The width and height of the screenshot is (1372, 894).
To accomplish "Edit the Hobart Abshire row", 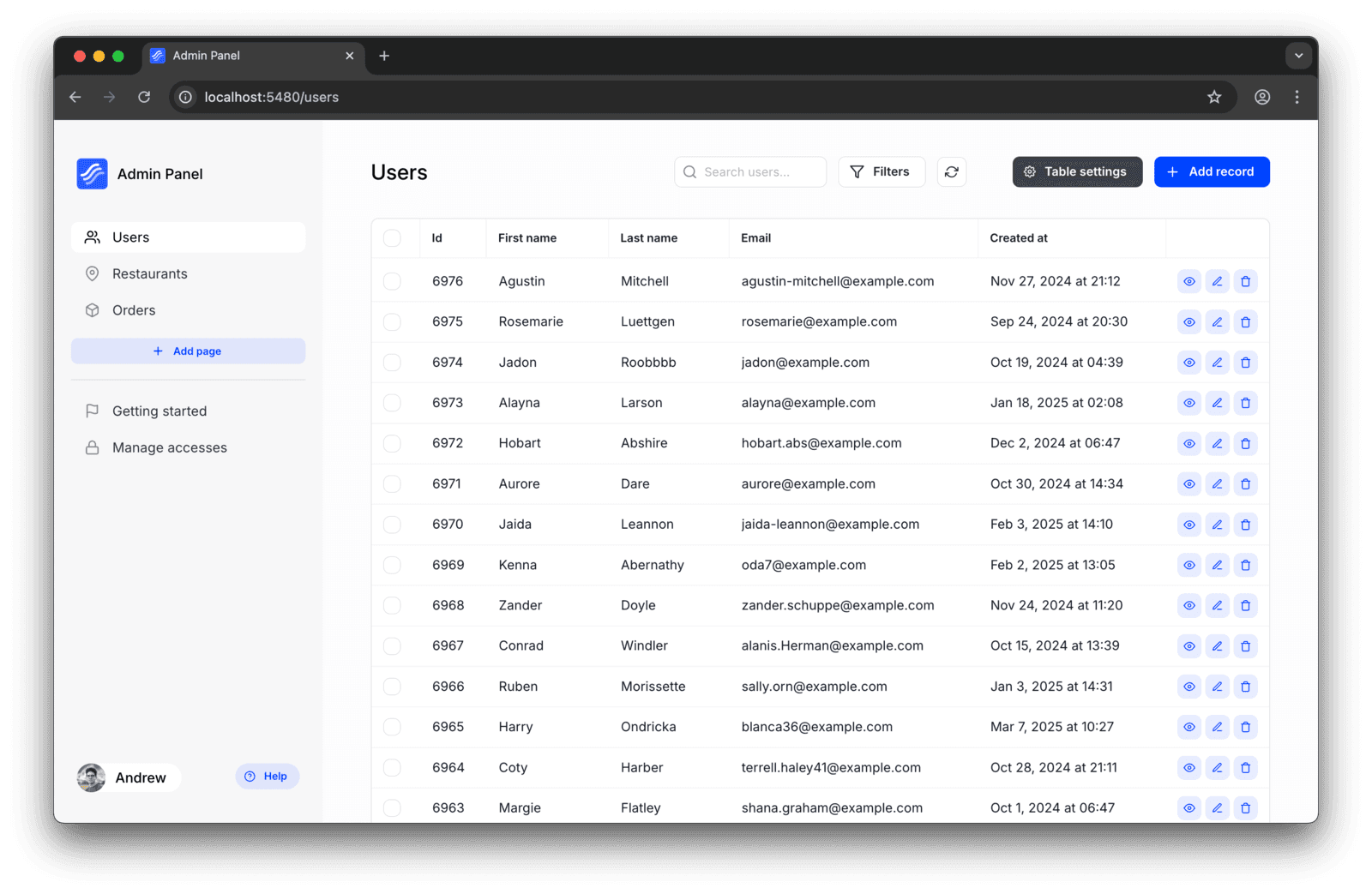I will point(1217,443).
